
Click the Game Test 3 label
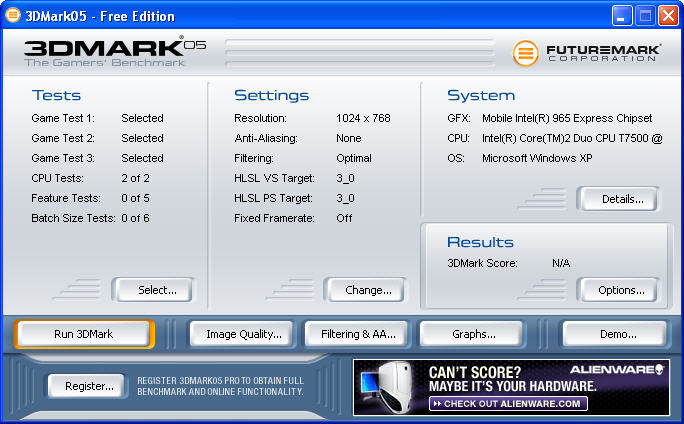point(63,158)
